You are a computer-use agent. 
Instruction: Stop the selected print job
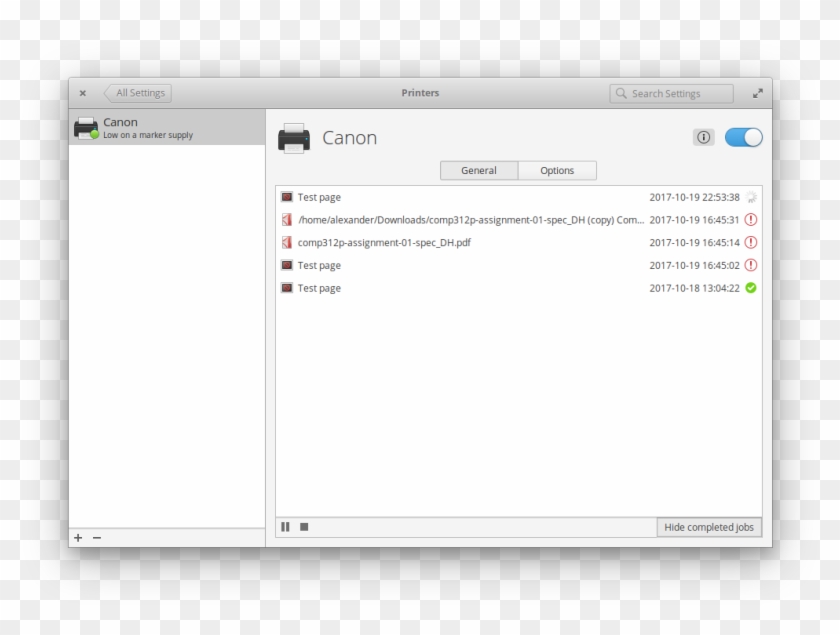click(x=304, y=527)
